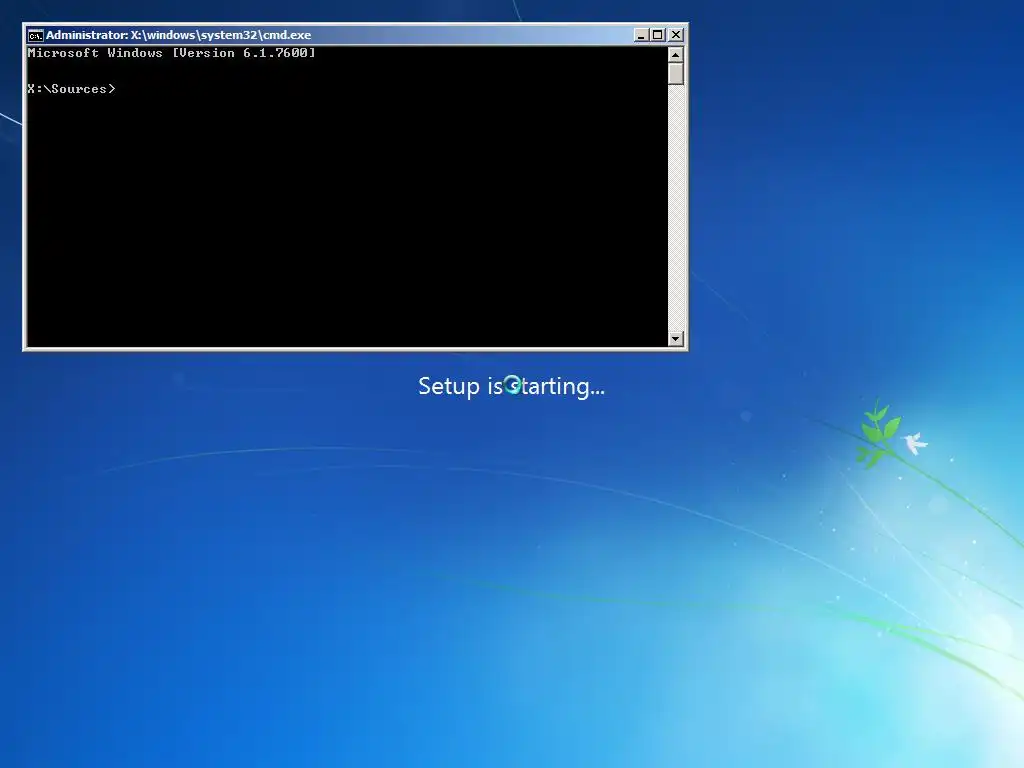Open the cmd.exe system menu icon
Screen dimensions: 1024x768
[x=35, y=35]
